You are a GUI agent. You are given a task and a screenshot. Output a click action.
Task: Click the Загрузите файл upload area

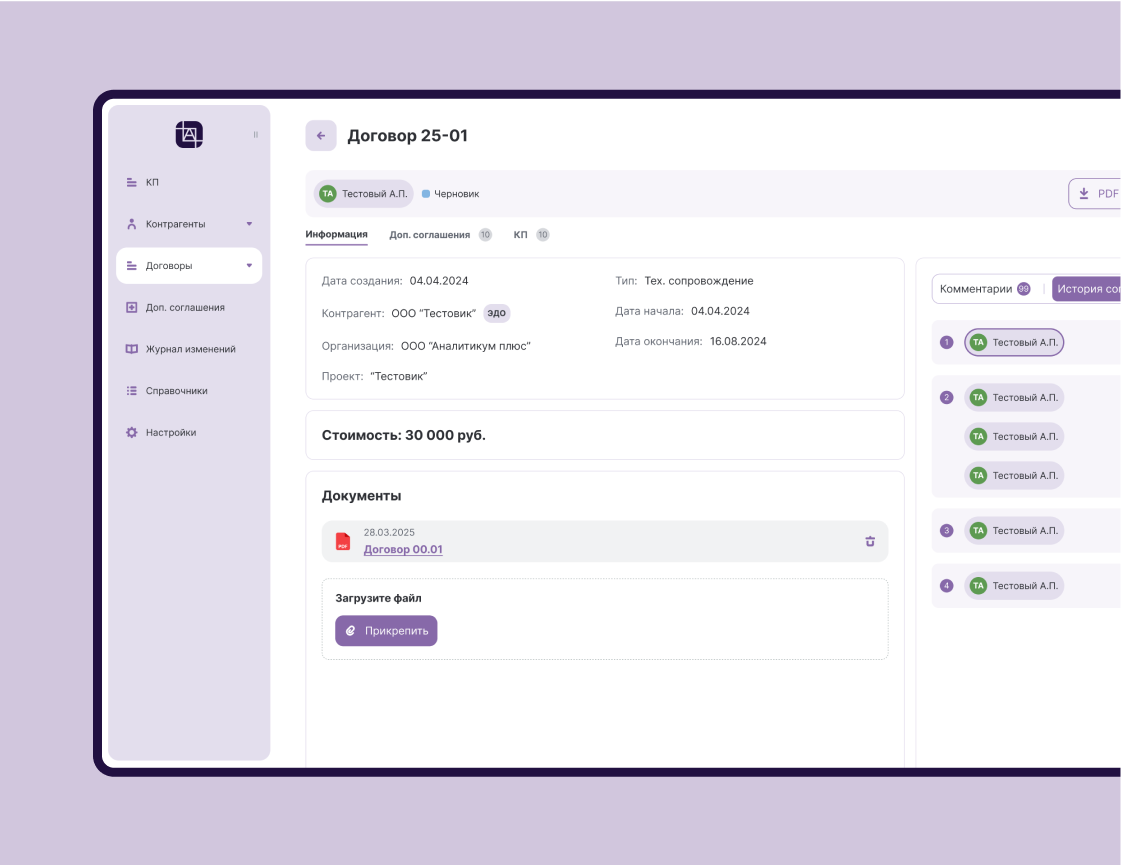(605, 619)
